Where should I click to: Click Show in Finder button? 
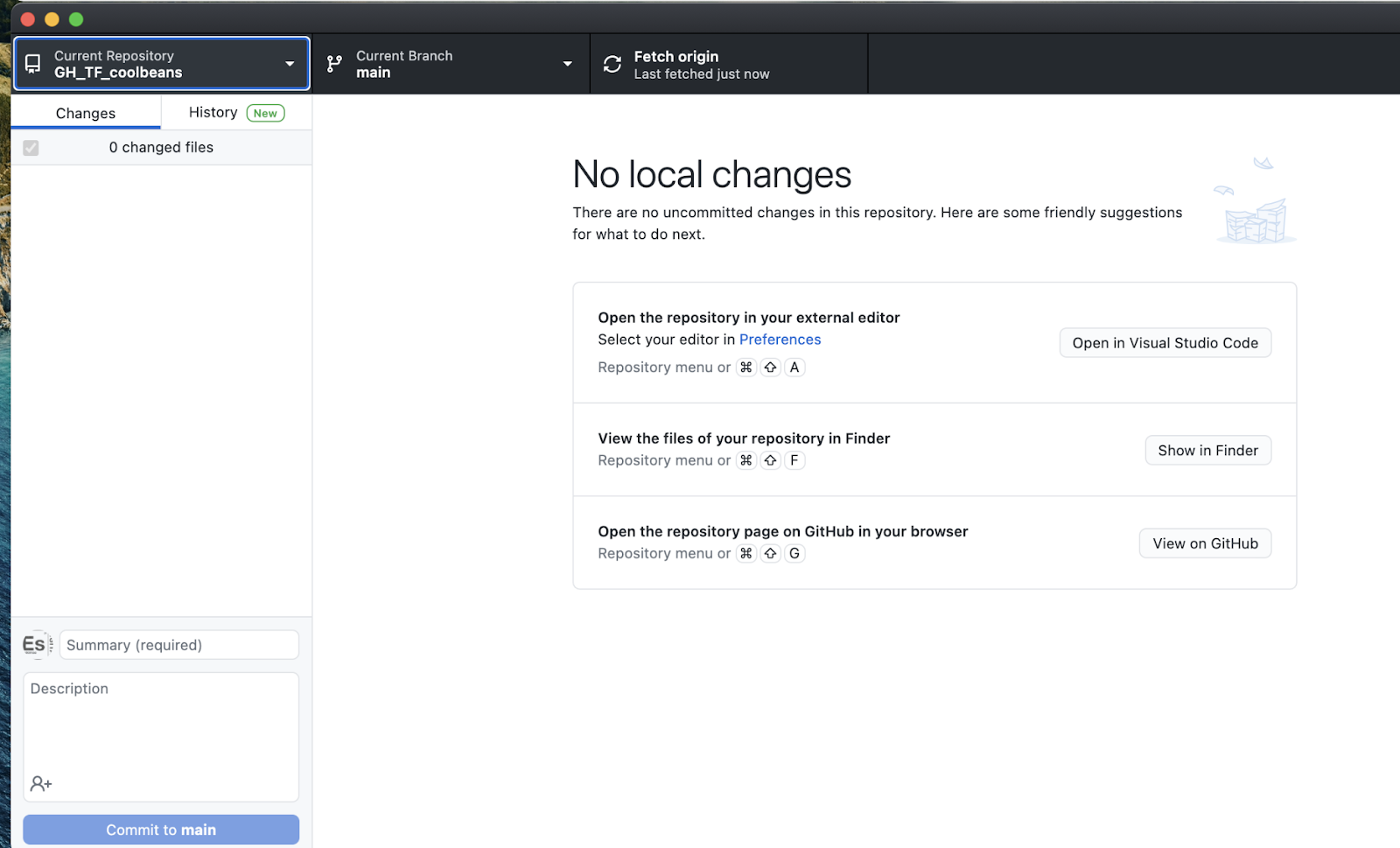(x=1207, y=451)
